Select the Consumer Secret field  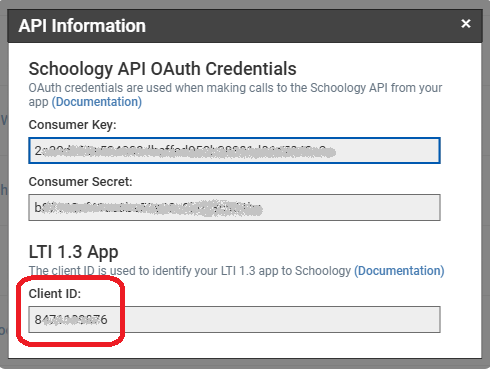[x=234, y=208]
